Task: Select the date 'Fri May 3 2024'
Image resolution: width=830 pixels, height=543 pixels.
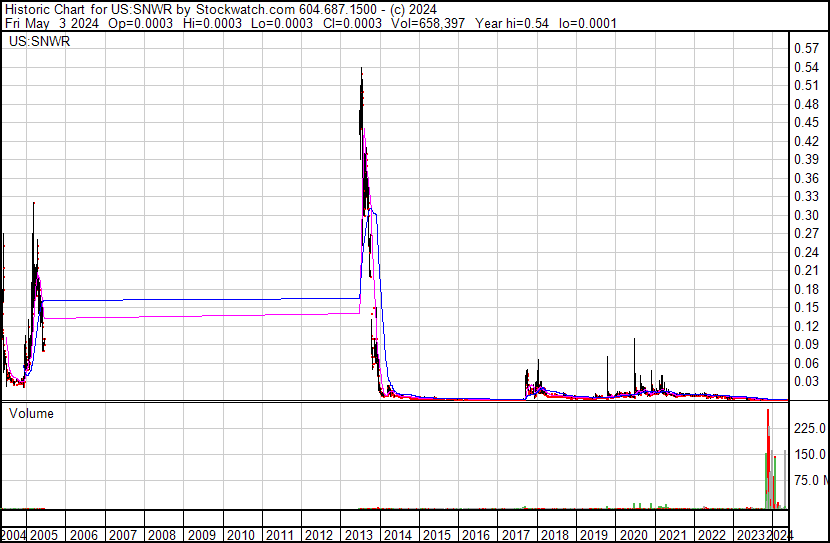Action: [x=51, y=23]
